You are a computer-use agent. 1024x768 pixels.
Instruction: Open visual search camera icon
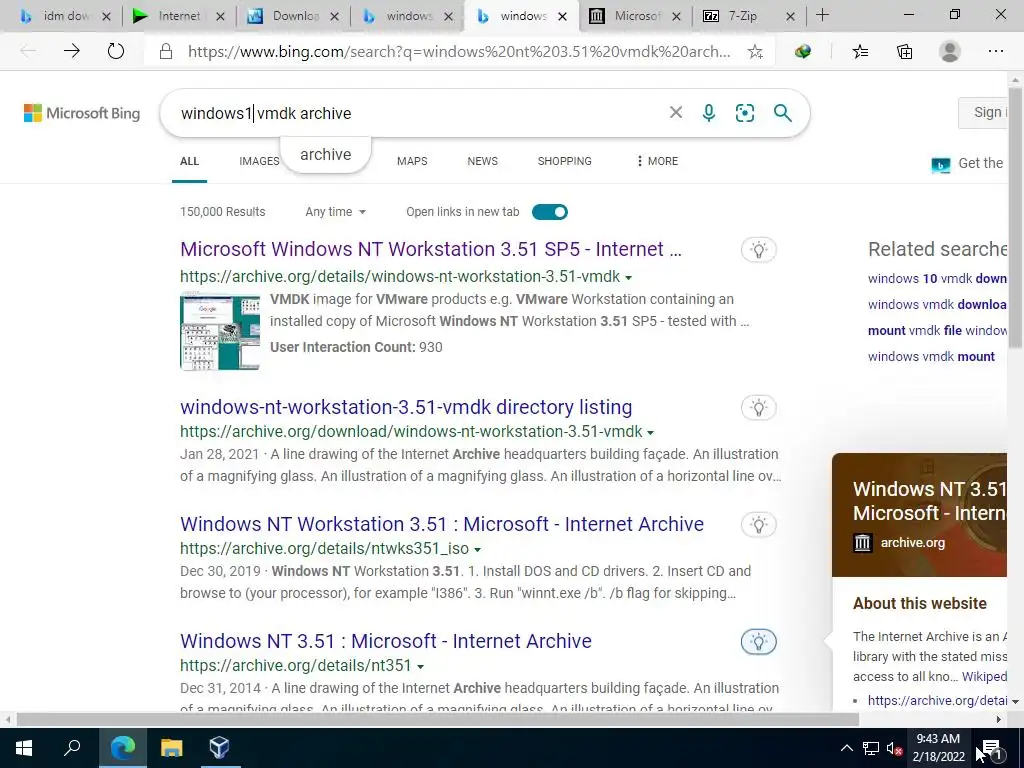tap(744, 113)
